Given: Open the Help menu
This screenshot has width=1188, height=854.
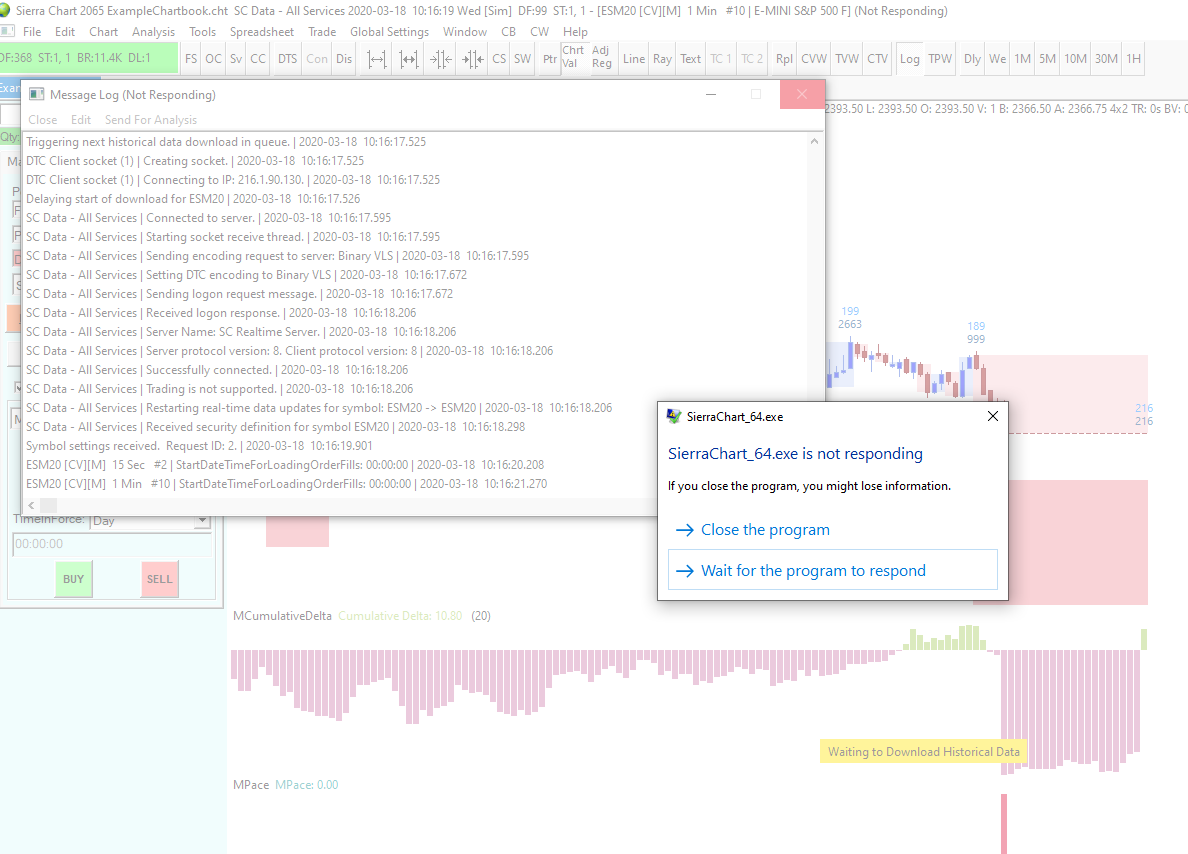Looking at the screenshot, I should (575, 32).
